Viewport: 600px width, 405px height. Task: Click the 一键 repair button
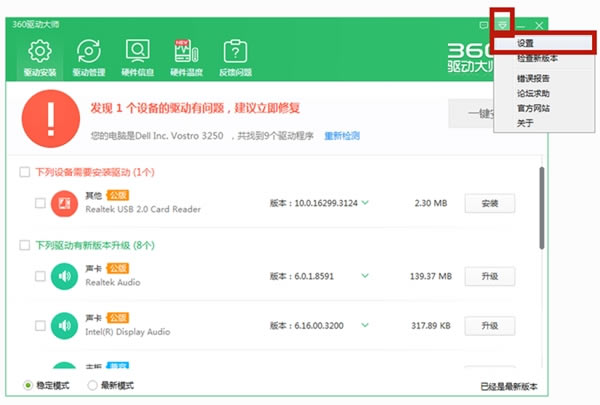click(471, 114)
